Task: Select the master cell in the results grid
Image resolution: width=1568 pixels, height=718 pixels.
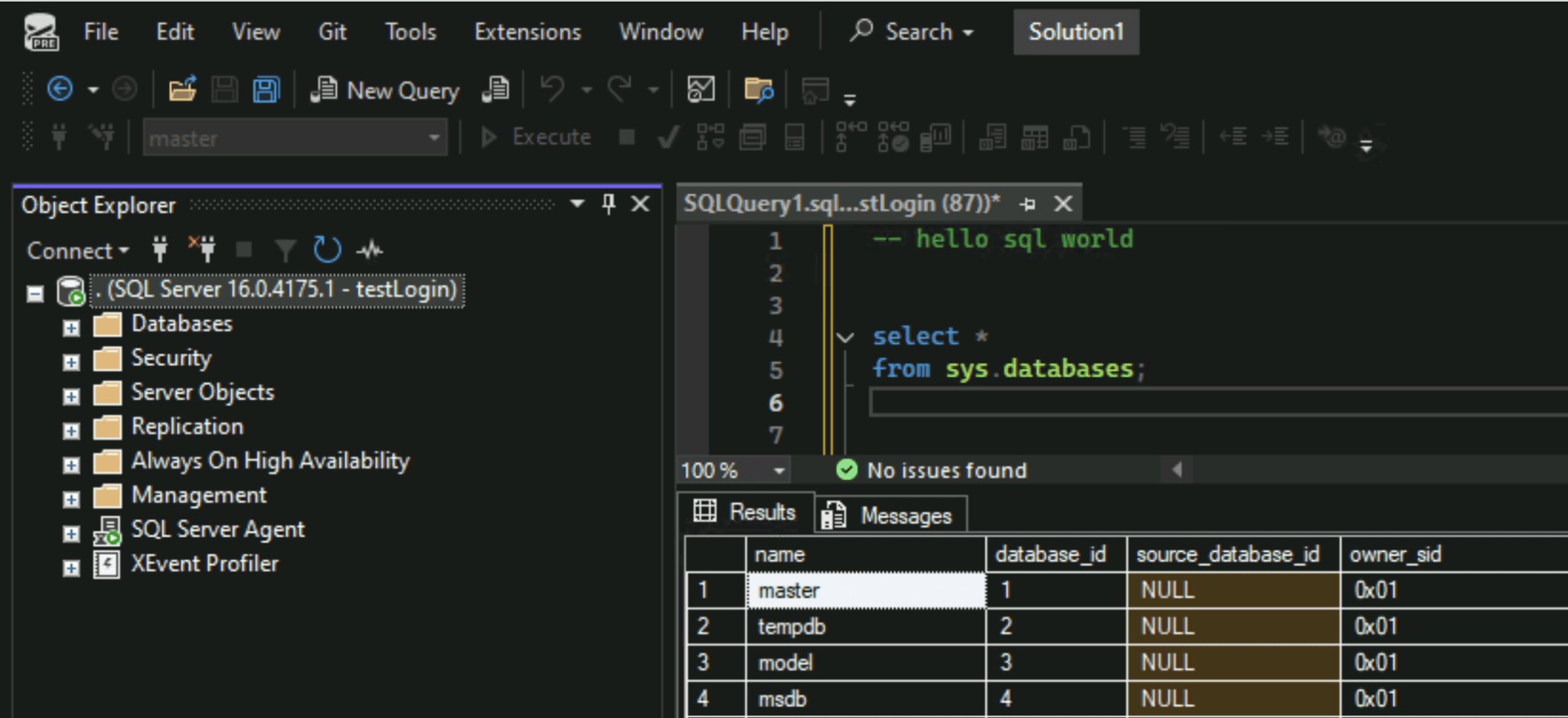Action: (x=864, y=589)
